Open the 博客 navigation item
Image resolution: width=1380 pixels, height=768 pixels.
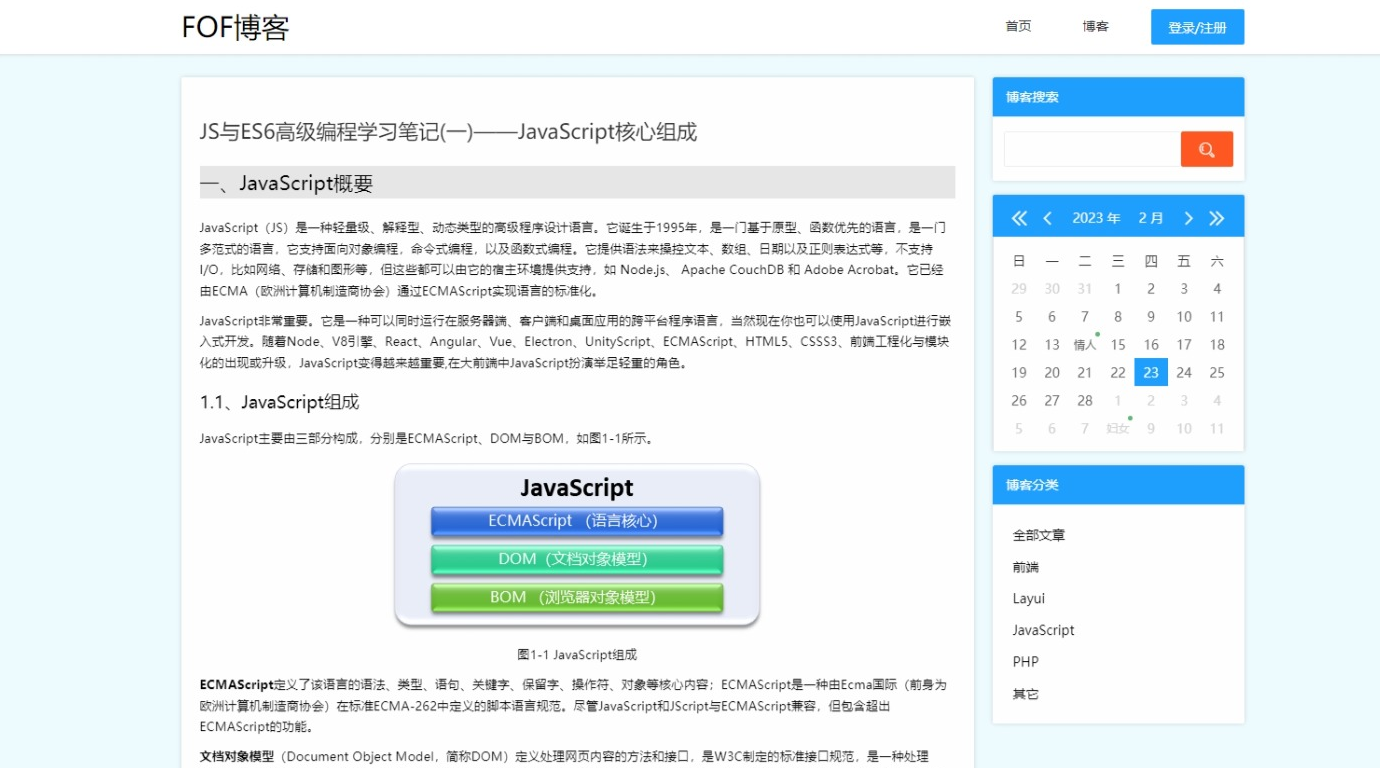[1095, 27]
